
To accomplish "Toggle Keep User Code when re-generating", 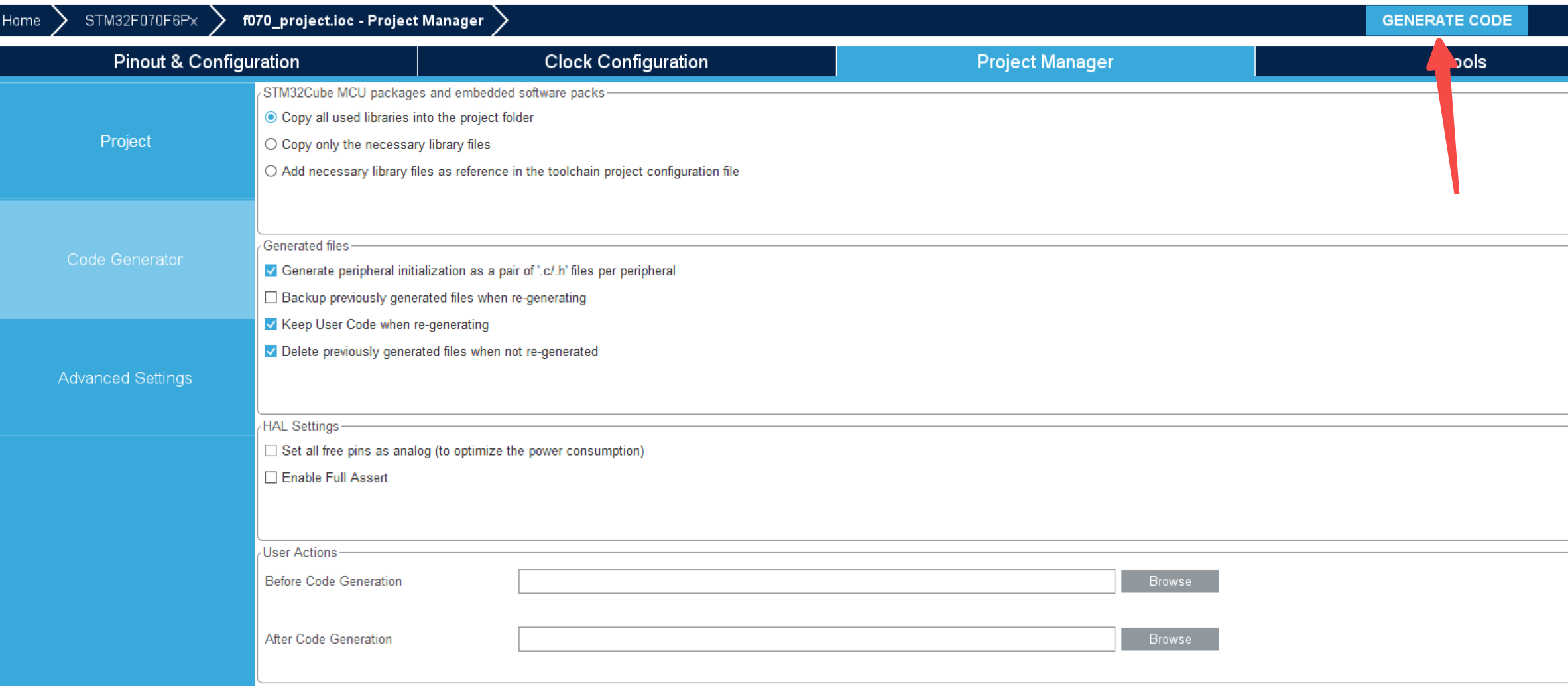I will coord(271,324).
